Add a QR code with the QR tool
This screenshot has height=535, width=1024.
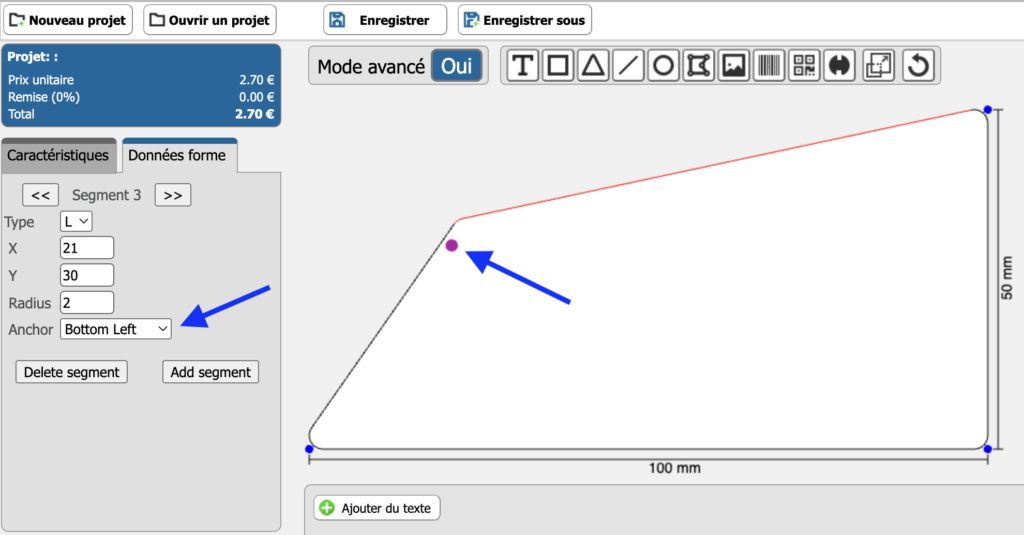pos(805,65)
